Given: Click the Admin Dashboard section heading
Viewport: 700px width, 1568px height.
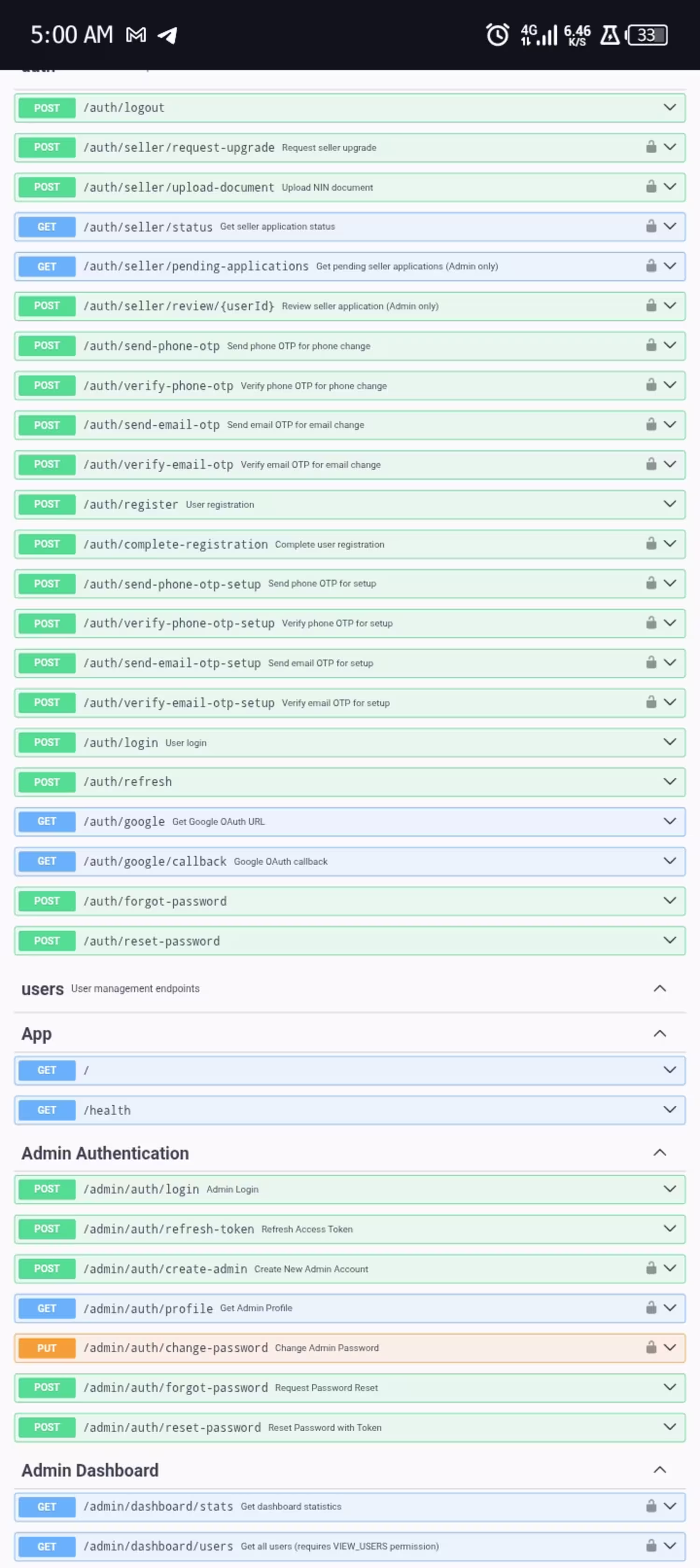Looking at the screenshot, I should (90, 1470).
